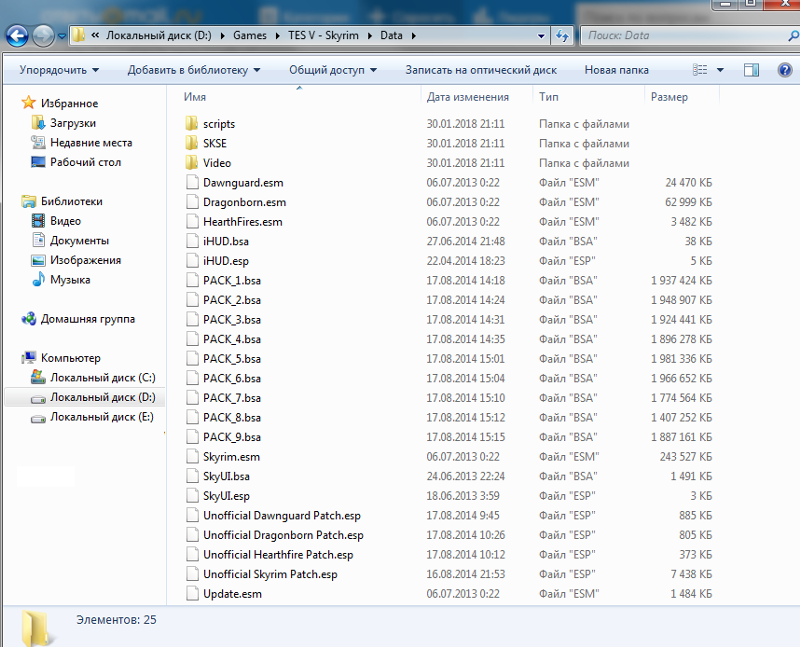This screenshot has height=647, width=800.
Task: Sort by the Размер column header
Action: tap(669, 97)
